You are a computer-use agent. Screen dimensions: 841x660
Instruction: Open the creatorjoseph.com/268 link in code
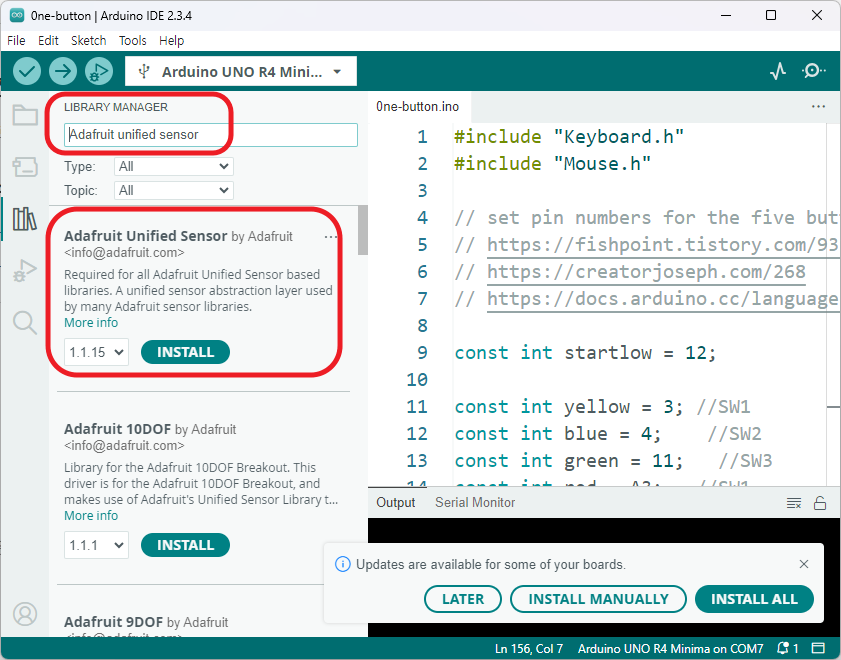[646, 272]
